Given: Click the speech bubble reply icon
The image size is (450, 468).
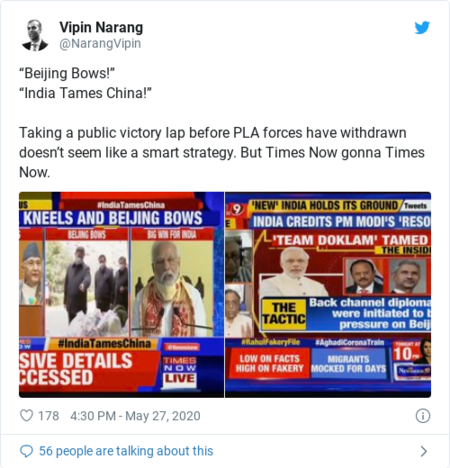Looking at the screenshot, I should tap(26, 451).
